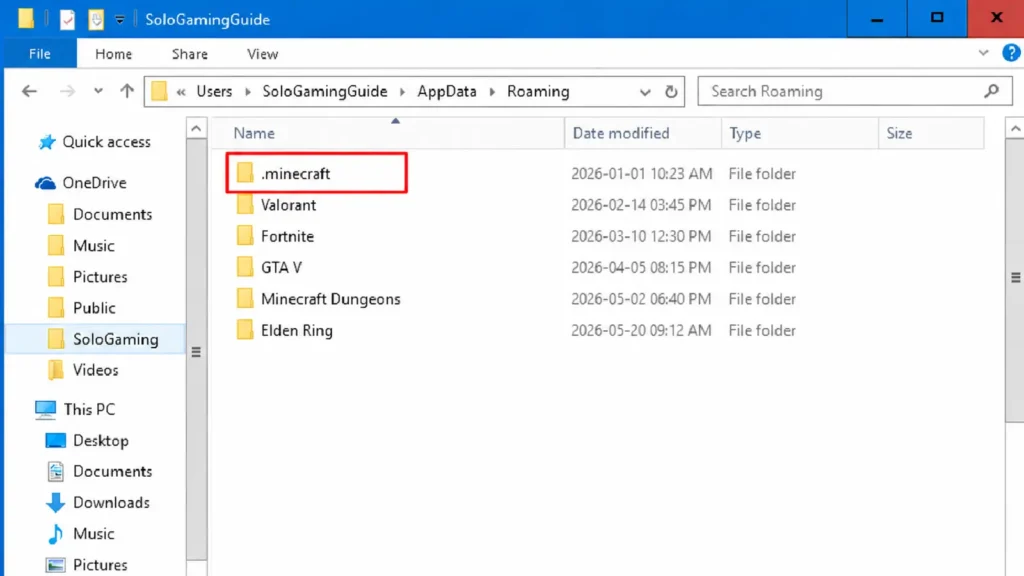Click the New folder quick access toolbar icon
The width and height of the screenshot is (1024, 576).
(x=96, y=20)
